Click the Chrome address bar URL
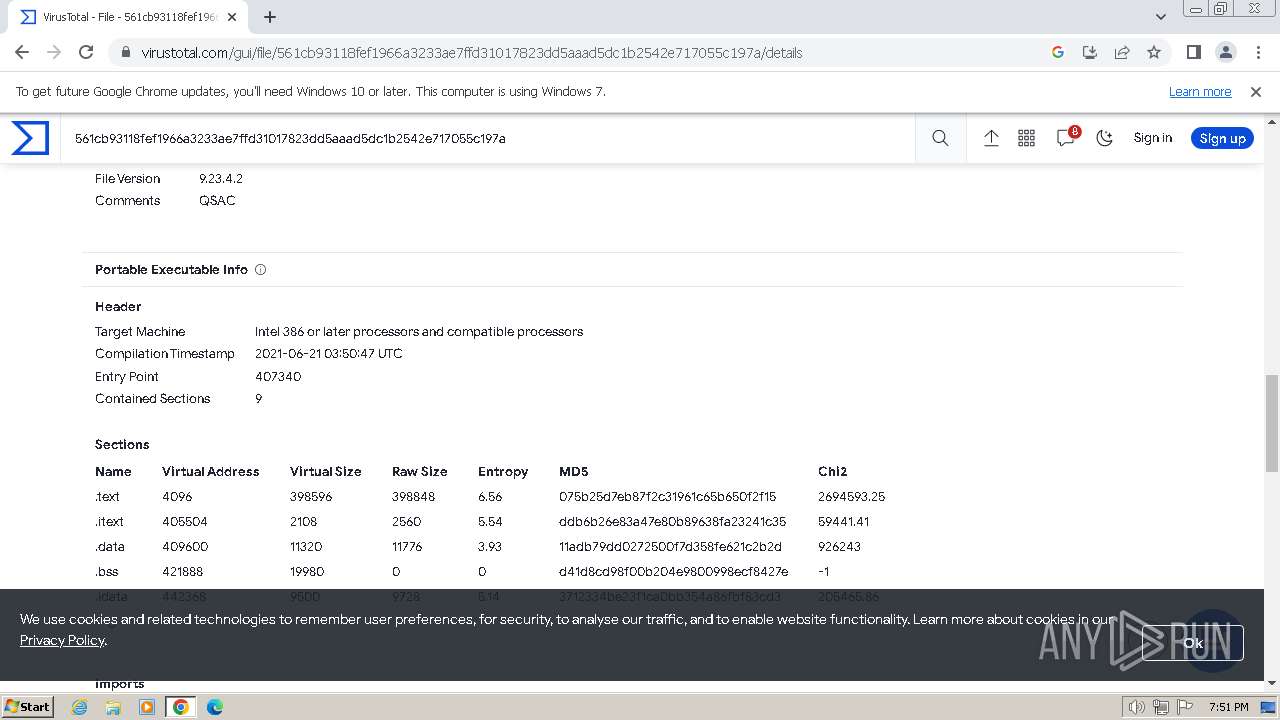The width and height of the screenshot is (1280, 720). coord(472,53)
